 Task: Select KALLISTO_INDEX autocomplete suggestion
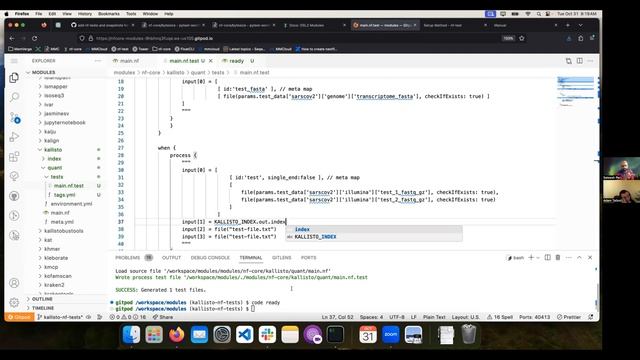point(374,237)
